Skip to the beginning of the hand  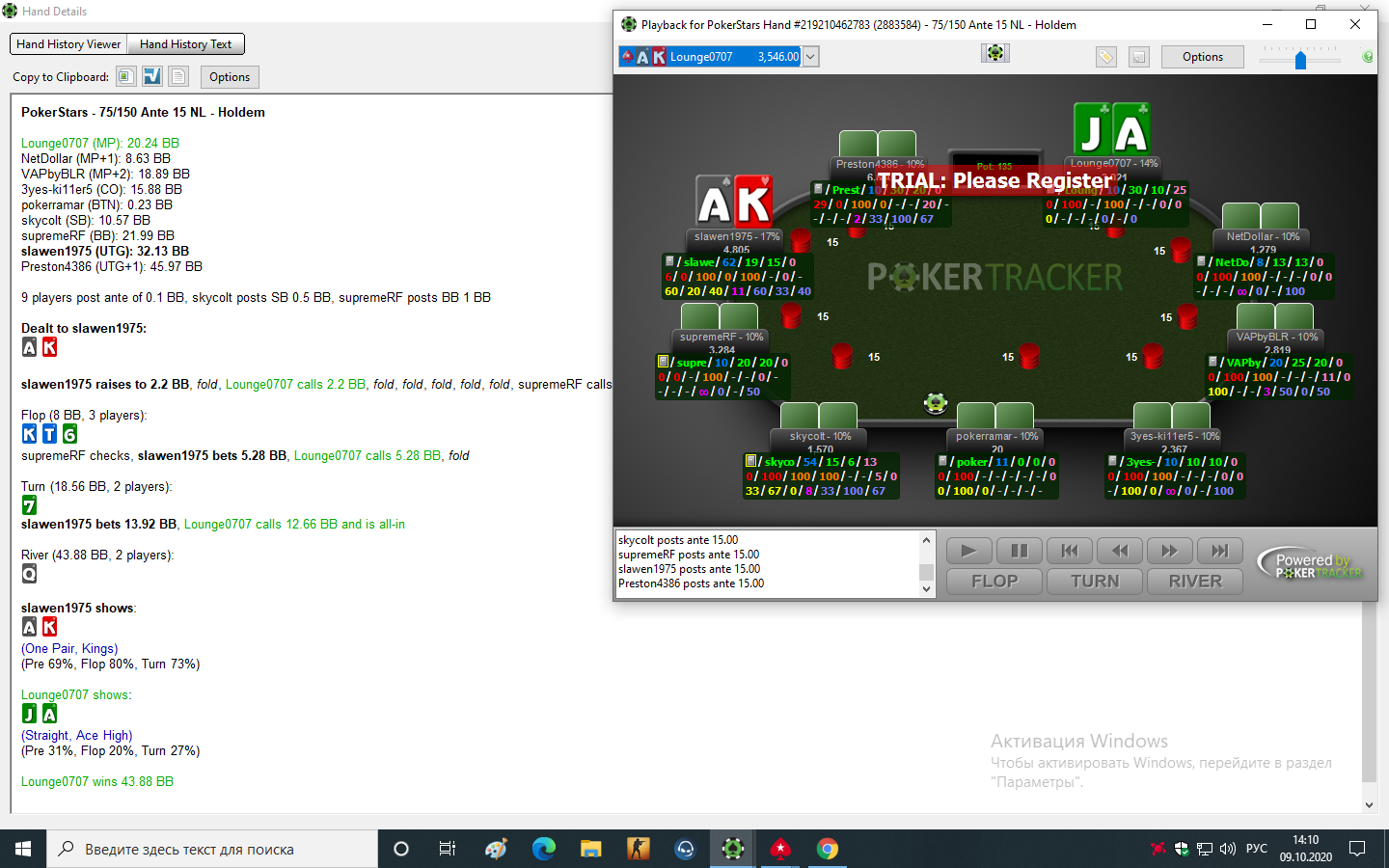1070,551
